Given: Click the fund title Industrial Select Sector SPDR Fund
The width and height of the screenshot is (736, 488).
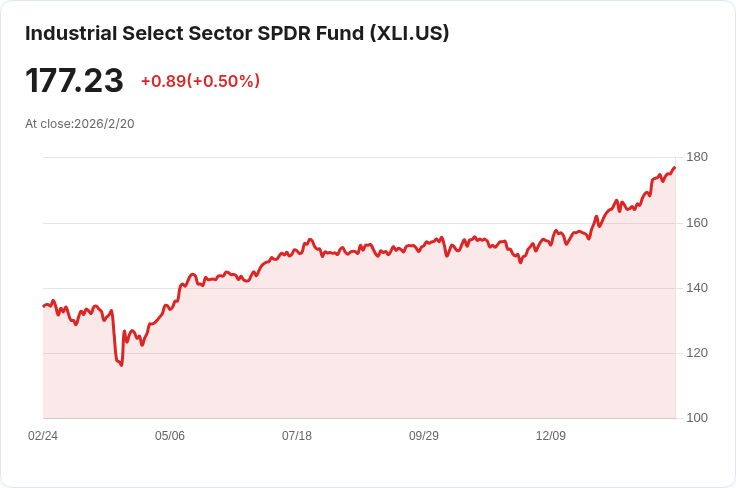Looking at the screenshot, I should coord(194,33).
